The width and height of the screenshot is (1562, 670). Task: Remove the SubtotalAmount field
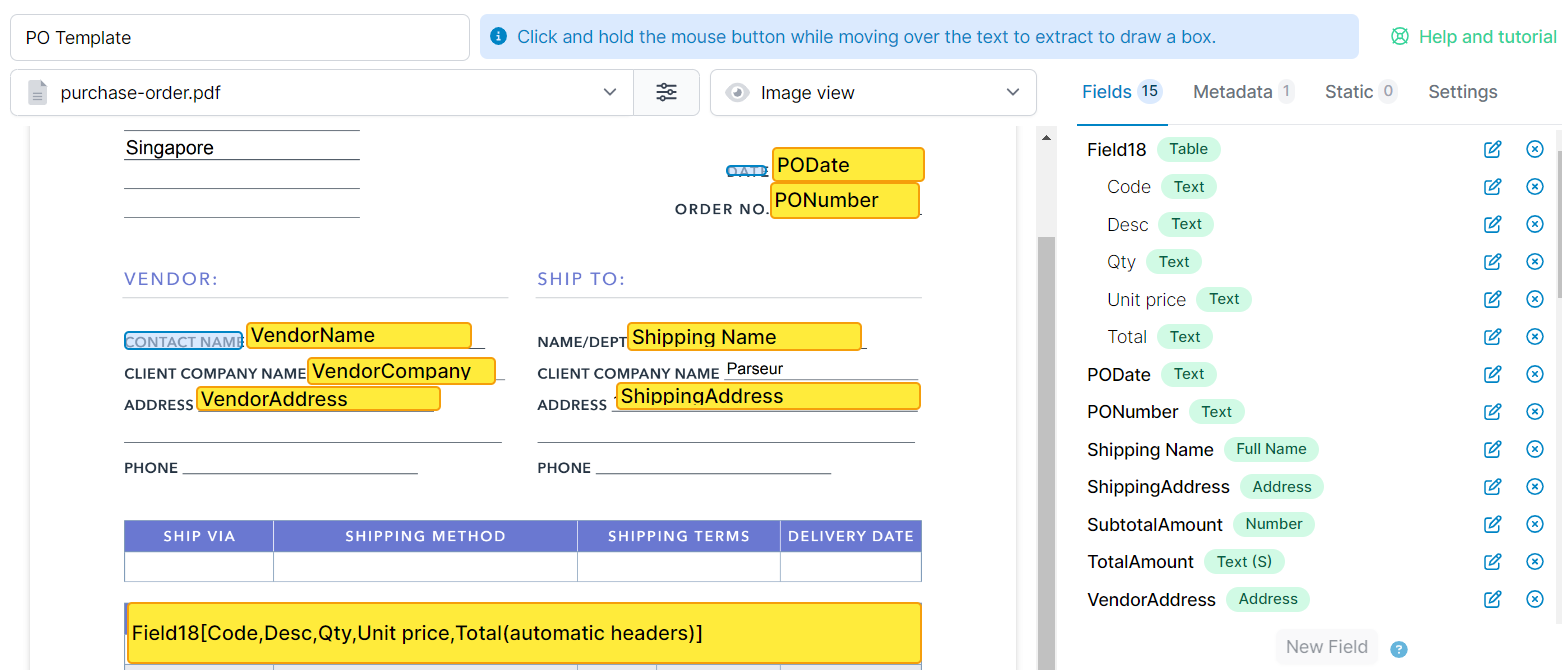(1535, 524)
